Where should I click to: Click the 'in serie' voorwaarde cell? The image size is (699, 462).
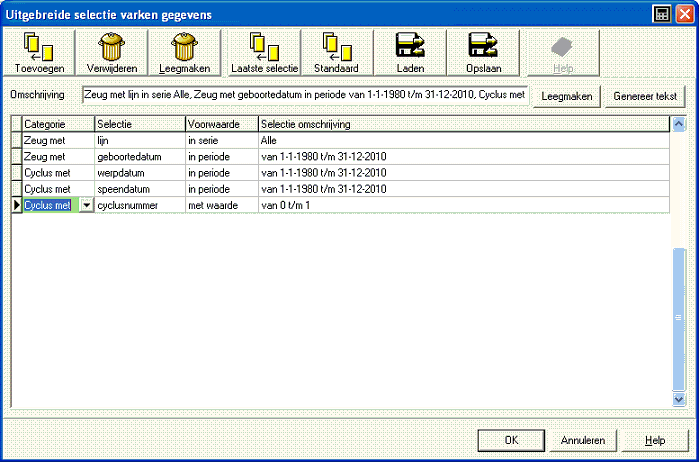(222, 140)
